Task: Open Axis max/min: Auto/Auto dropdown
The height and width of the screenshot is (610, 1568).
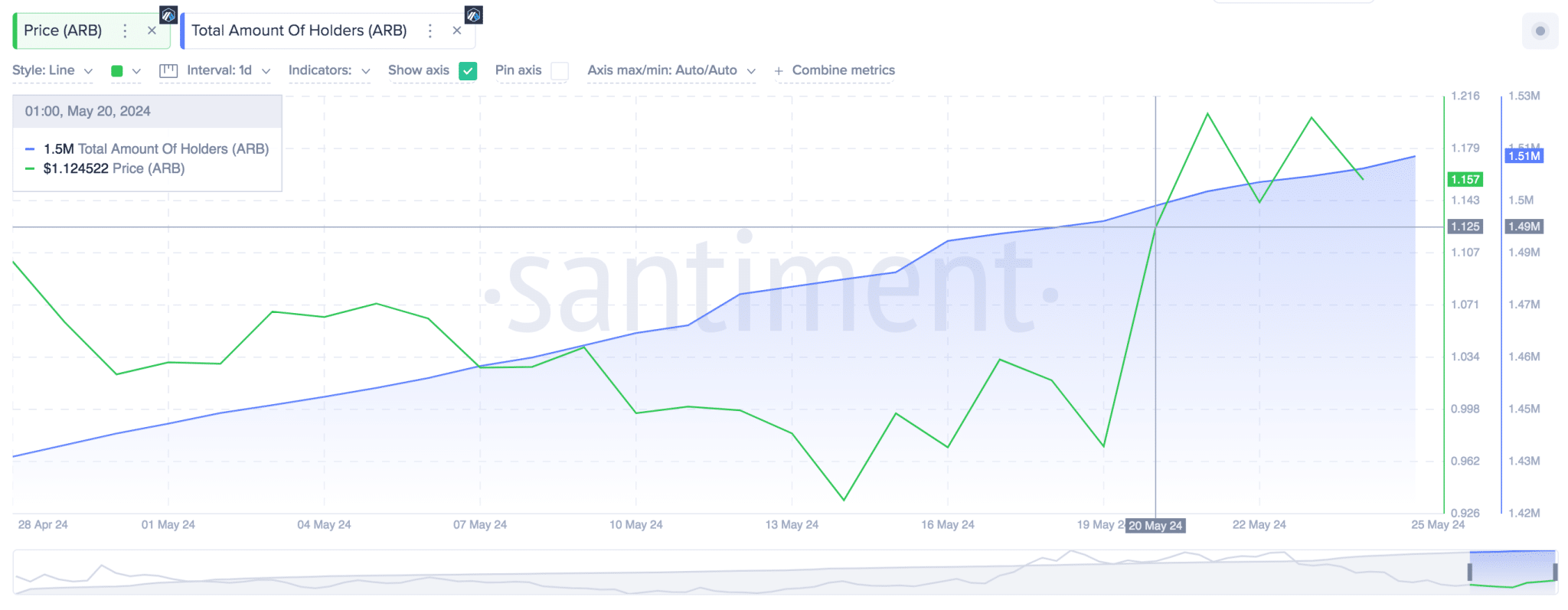Action: coord(671,70)
